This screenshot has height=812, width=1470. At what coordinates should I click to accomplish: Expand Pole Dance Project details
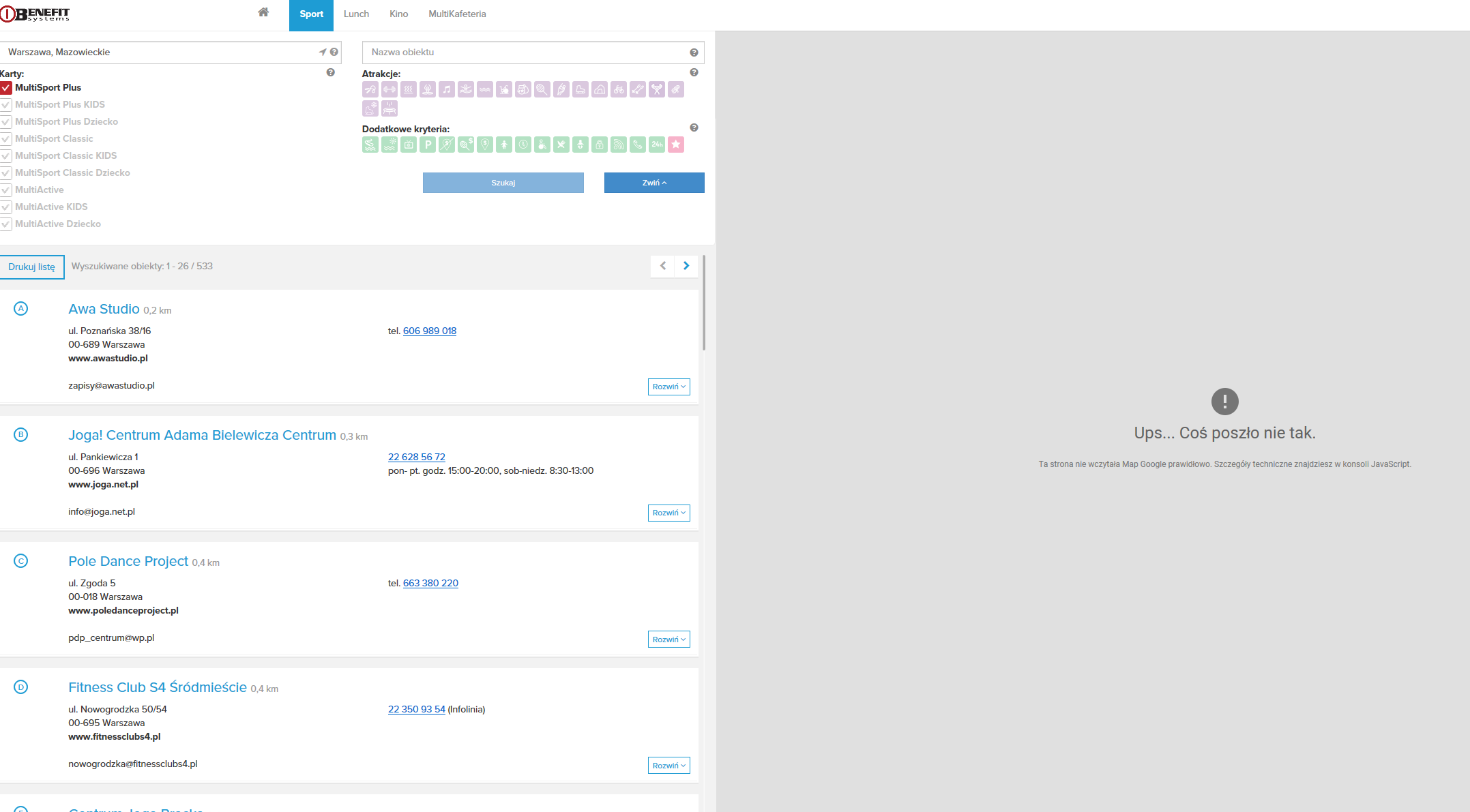668,640
